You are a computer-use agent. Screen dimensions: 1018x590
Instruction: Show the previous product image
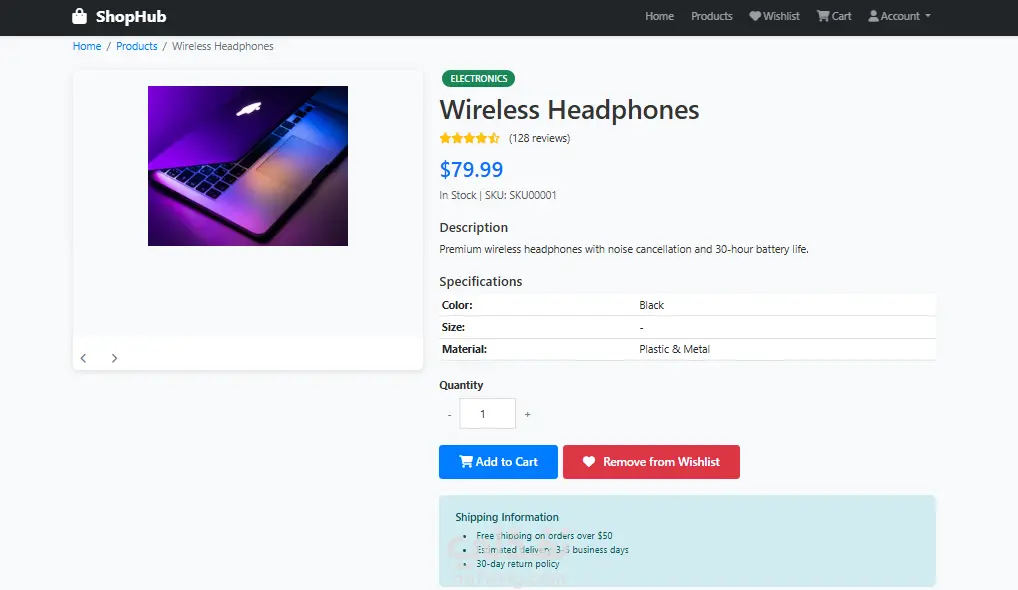tap(84, 358)
